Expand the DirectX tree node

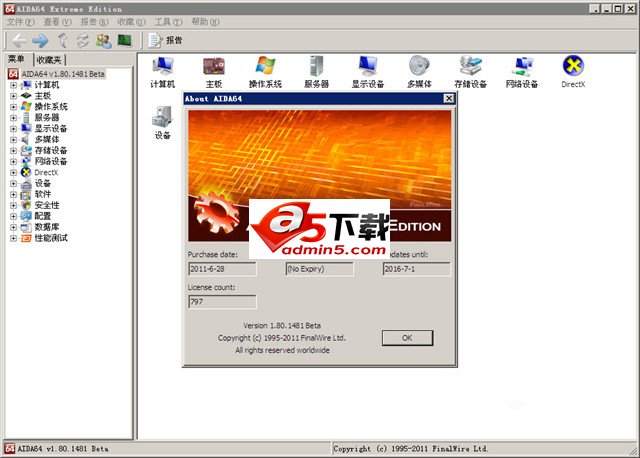click(x=13, y=173)
